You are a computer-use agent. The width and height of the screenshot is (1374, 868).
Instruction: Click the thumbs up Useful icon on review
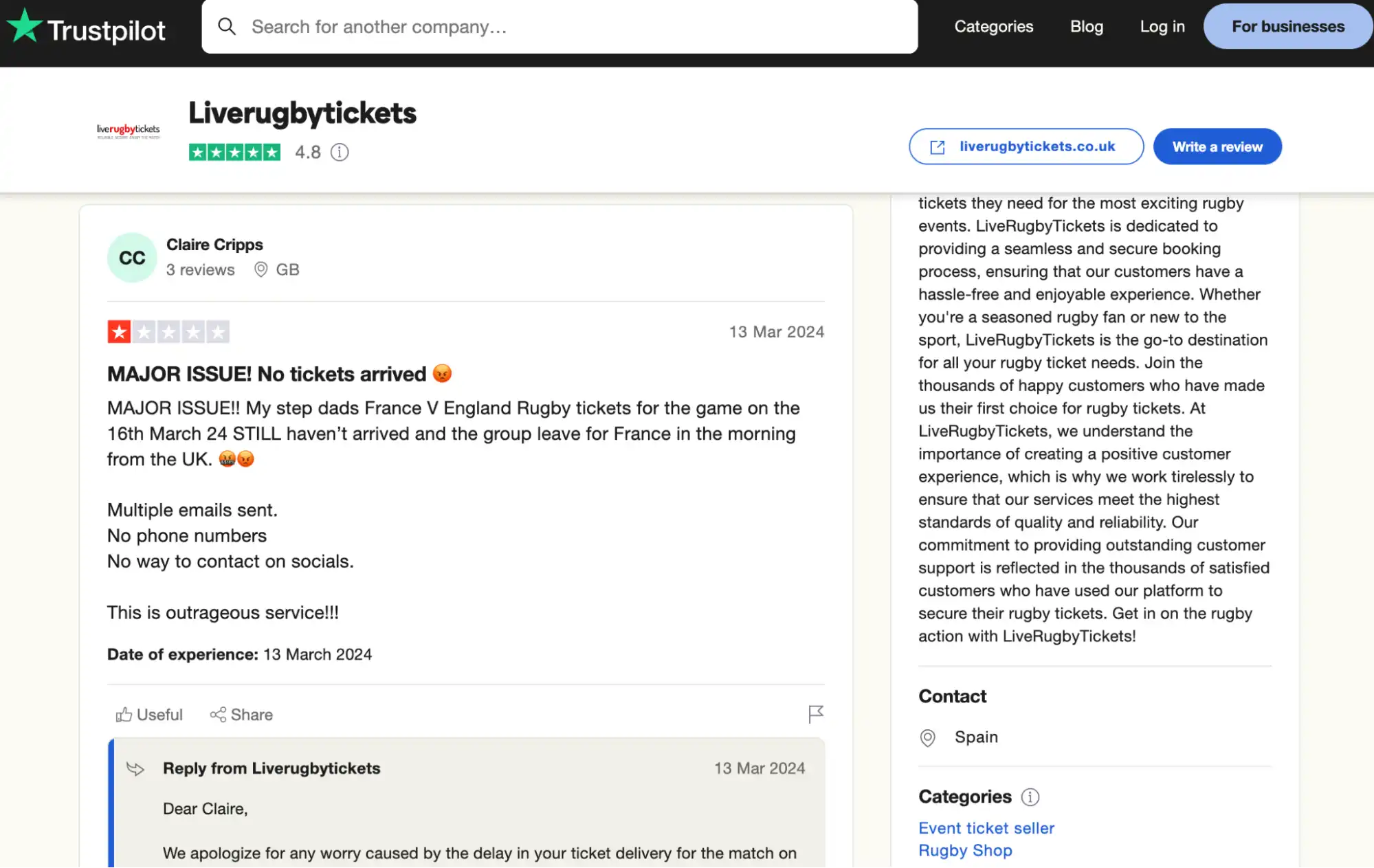click(123, 714)
